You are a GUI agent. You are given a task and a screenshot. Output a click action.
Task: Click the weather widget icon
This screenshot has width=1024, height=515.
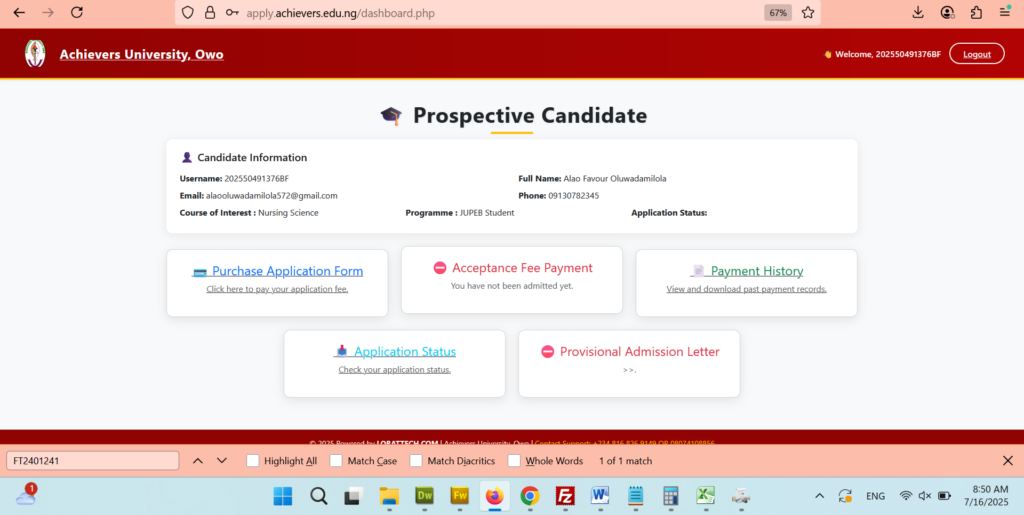[26, 495]
